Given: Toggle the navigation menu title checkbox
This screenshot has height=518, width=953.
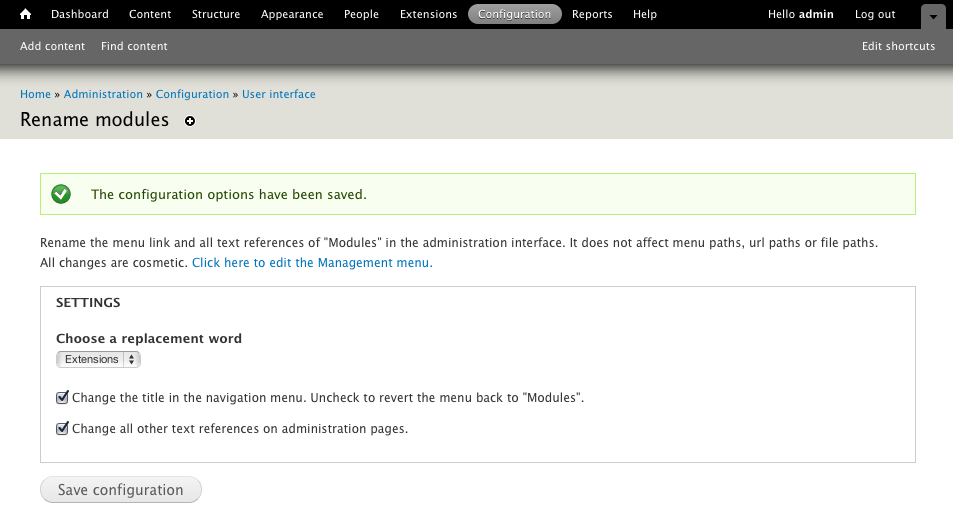Looking at the screenshot, I should 63,397.
